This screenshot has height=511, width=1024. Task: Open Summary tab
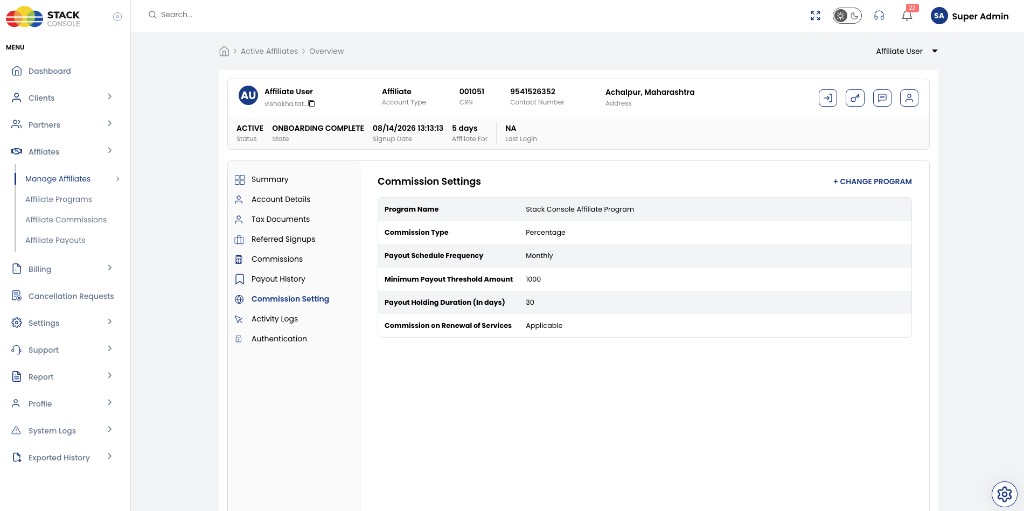pos(269,180)
